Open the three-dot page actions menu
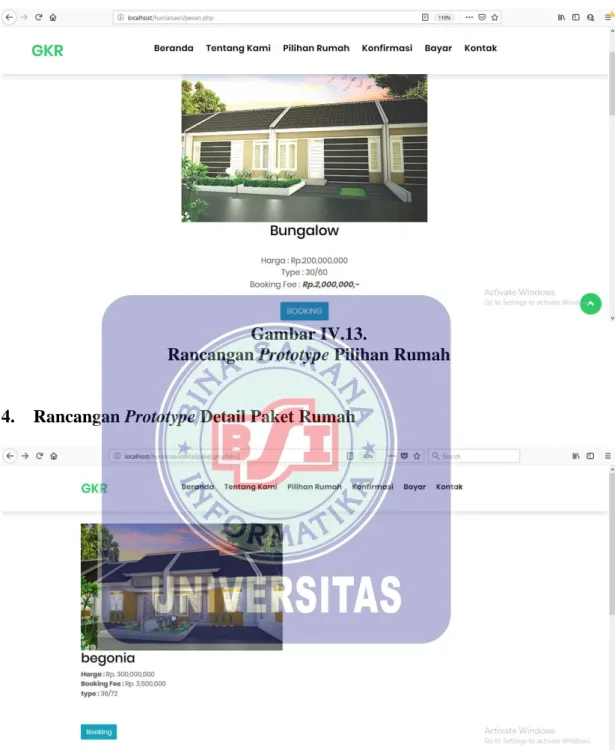This screenshot has width=615, height=750. [469, 17]
